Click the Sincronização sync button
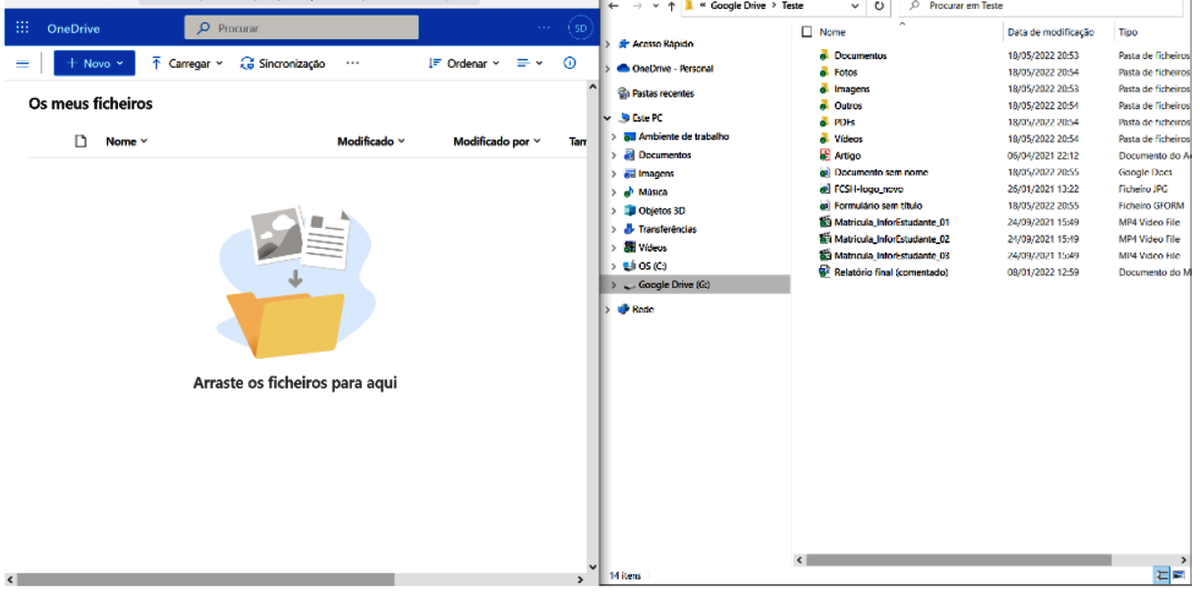Image resolution: width=1200 pixels, height=592 pixels. pyautogui.click(x=283, y=64)
